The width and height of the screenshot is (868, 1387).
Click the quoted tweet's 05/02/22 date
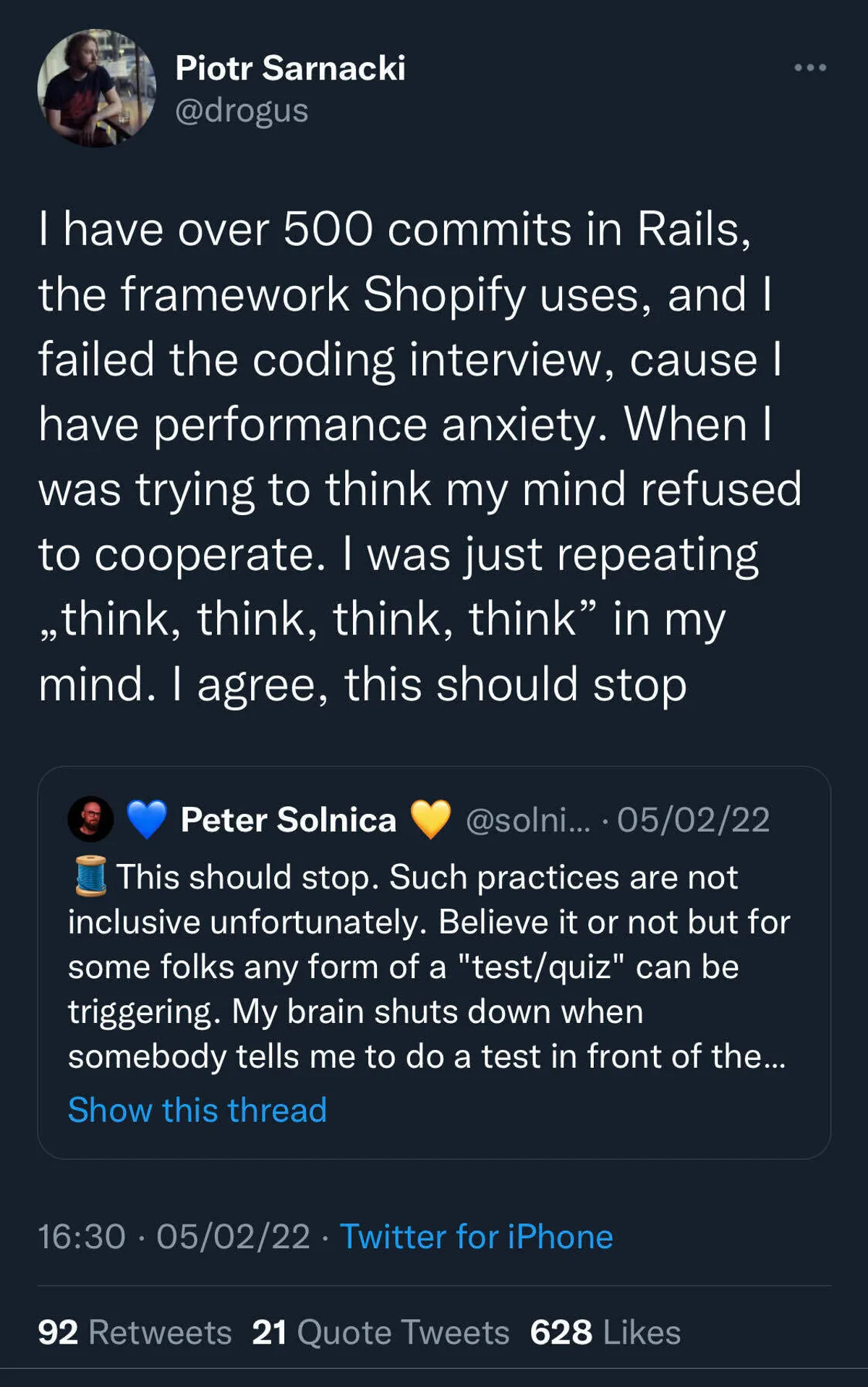[x=693, y=820]
